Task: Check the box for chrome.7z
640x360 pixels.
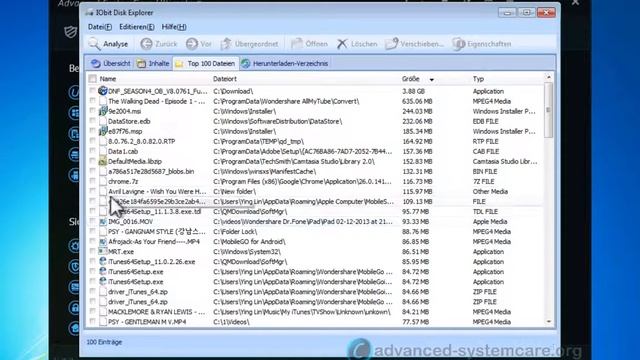Action: click(x=93, y=181)
